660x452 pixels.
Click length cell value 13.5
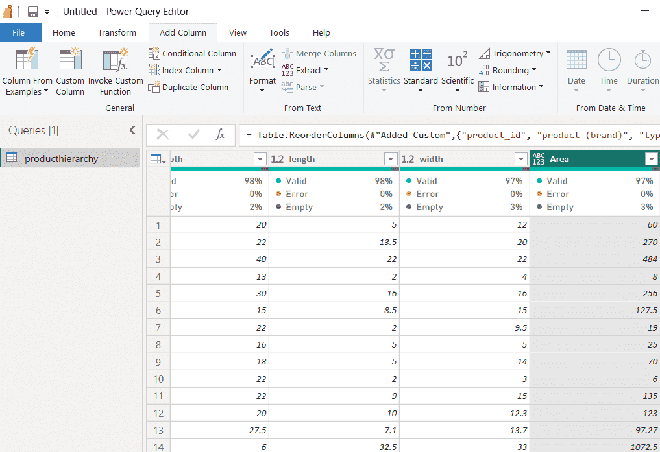(334, 242)
